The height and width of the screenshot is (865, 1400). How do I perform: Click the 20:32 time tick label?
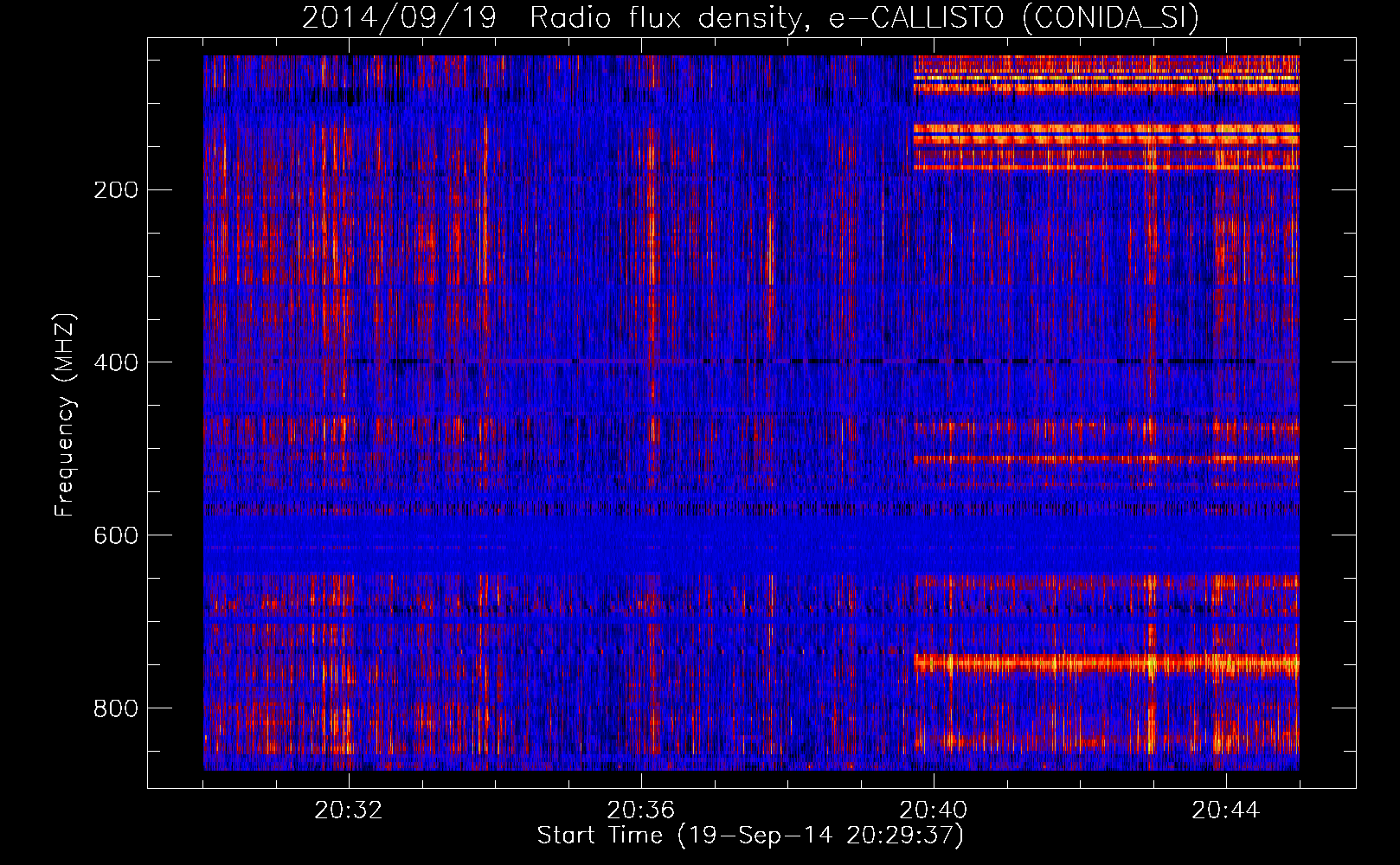pyautogui.click(x=349, y=811)
